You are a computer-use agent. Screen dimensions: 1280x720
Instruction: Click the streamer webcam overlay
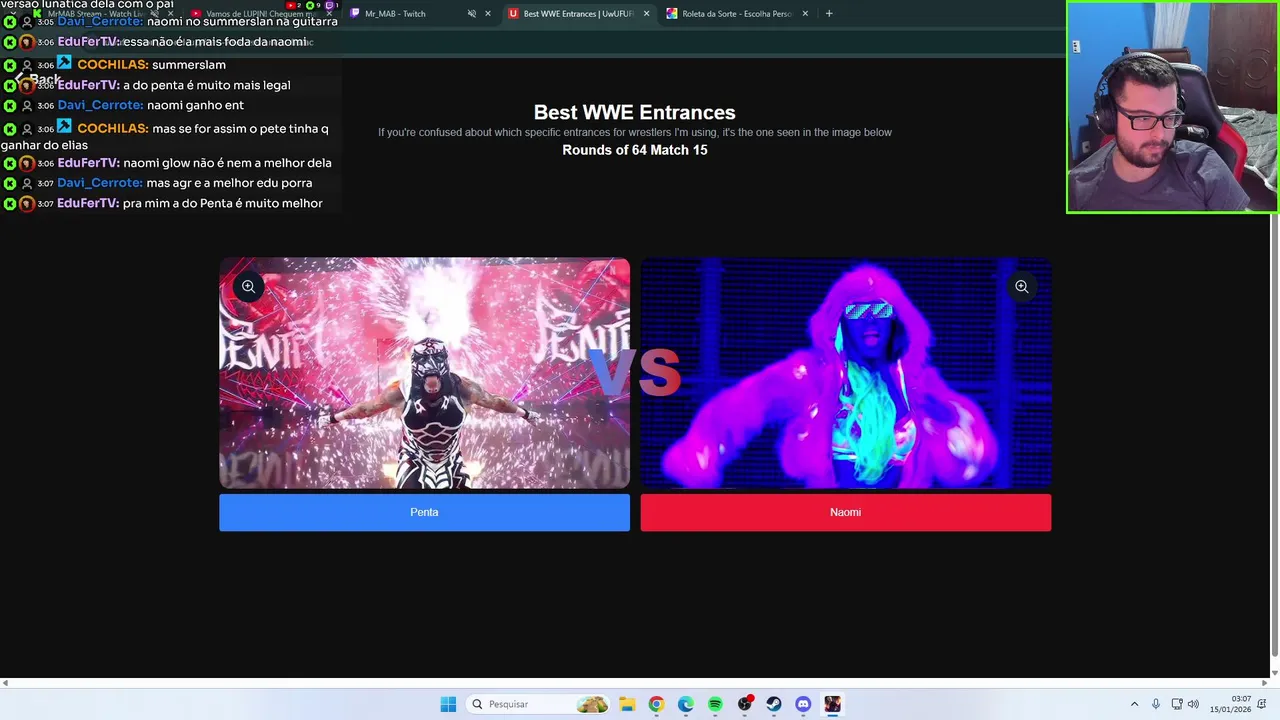tap(1172, 106)
